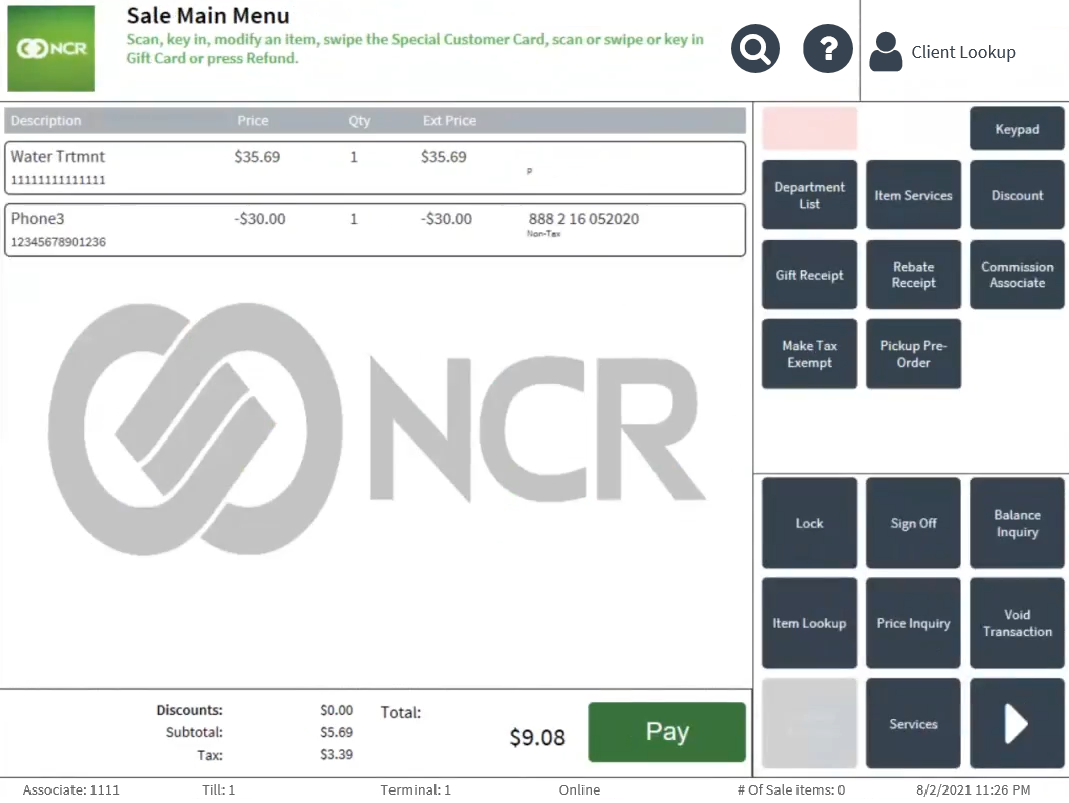Screen dimensions: 1069x803
Task: Click the Associate: 1111 status entry
Action: tap(71, 790)
